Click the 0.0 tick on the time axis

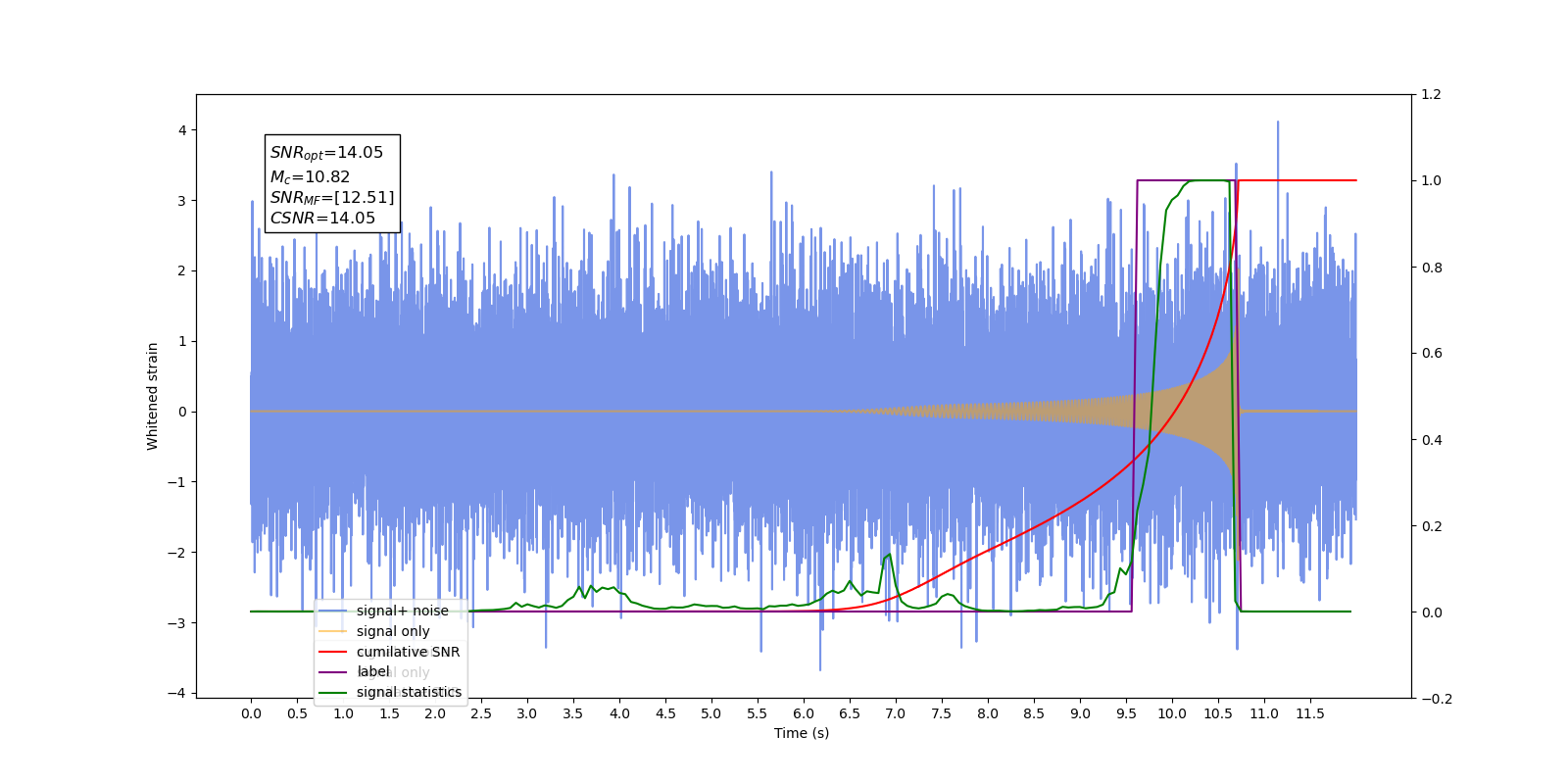(251, 713)
